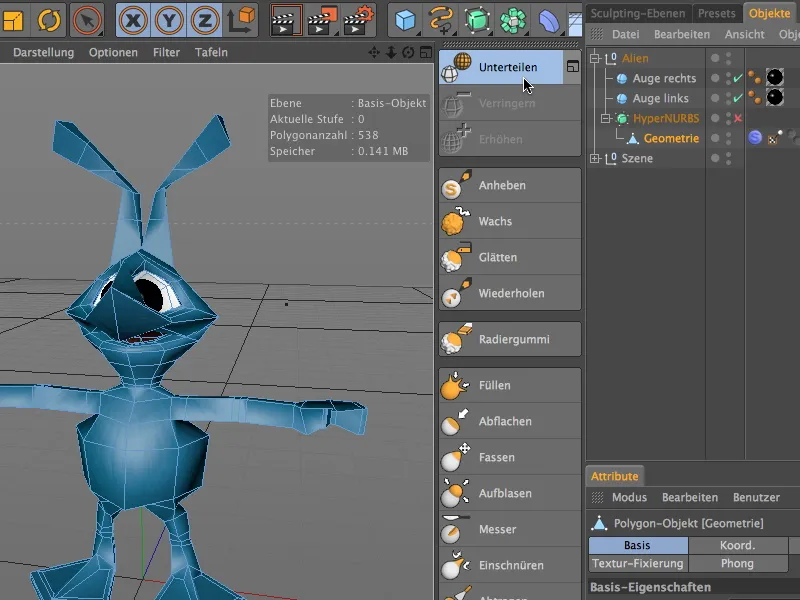Switch to the Objekte tab

[769, 13]
